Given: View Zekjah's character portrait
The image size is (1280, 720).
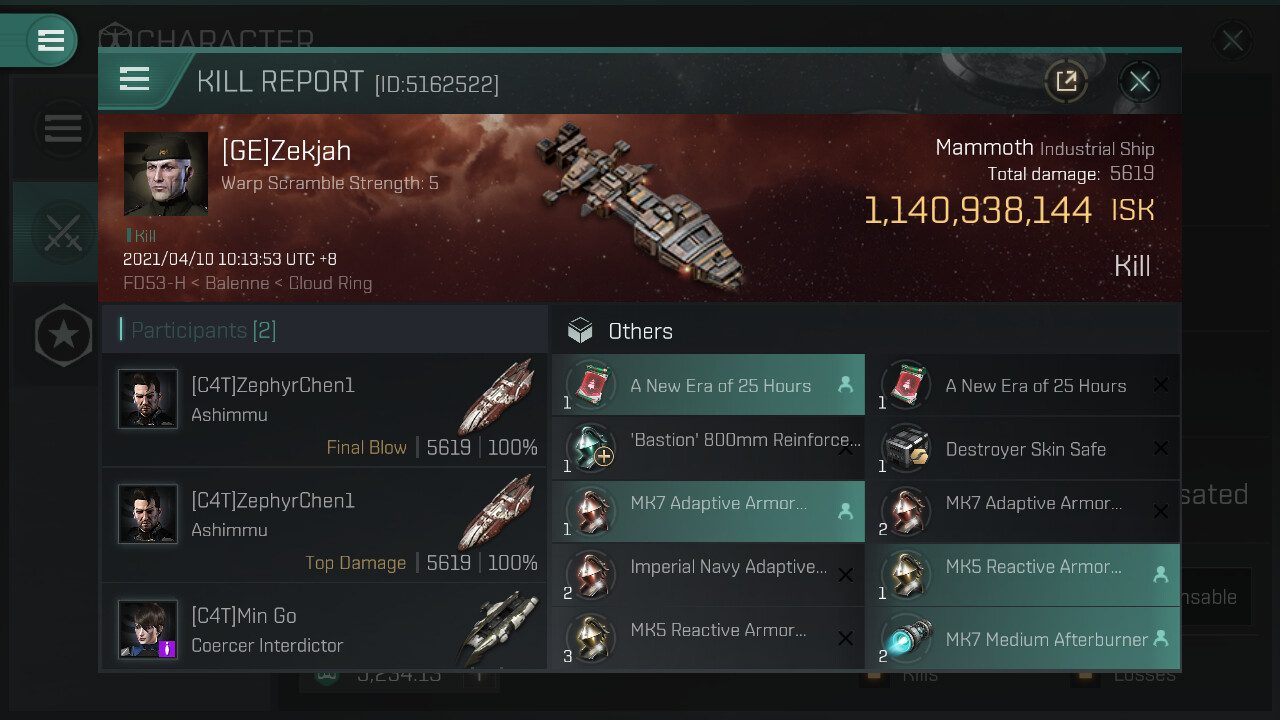Looking at the screenshot, I should point(166,174).
